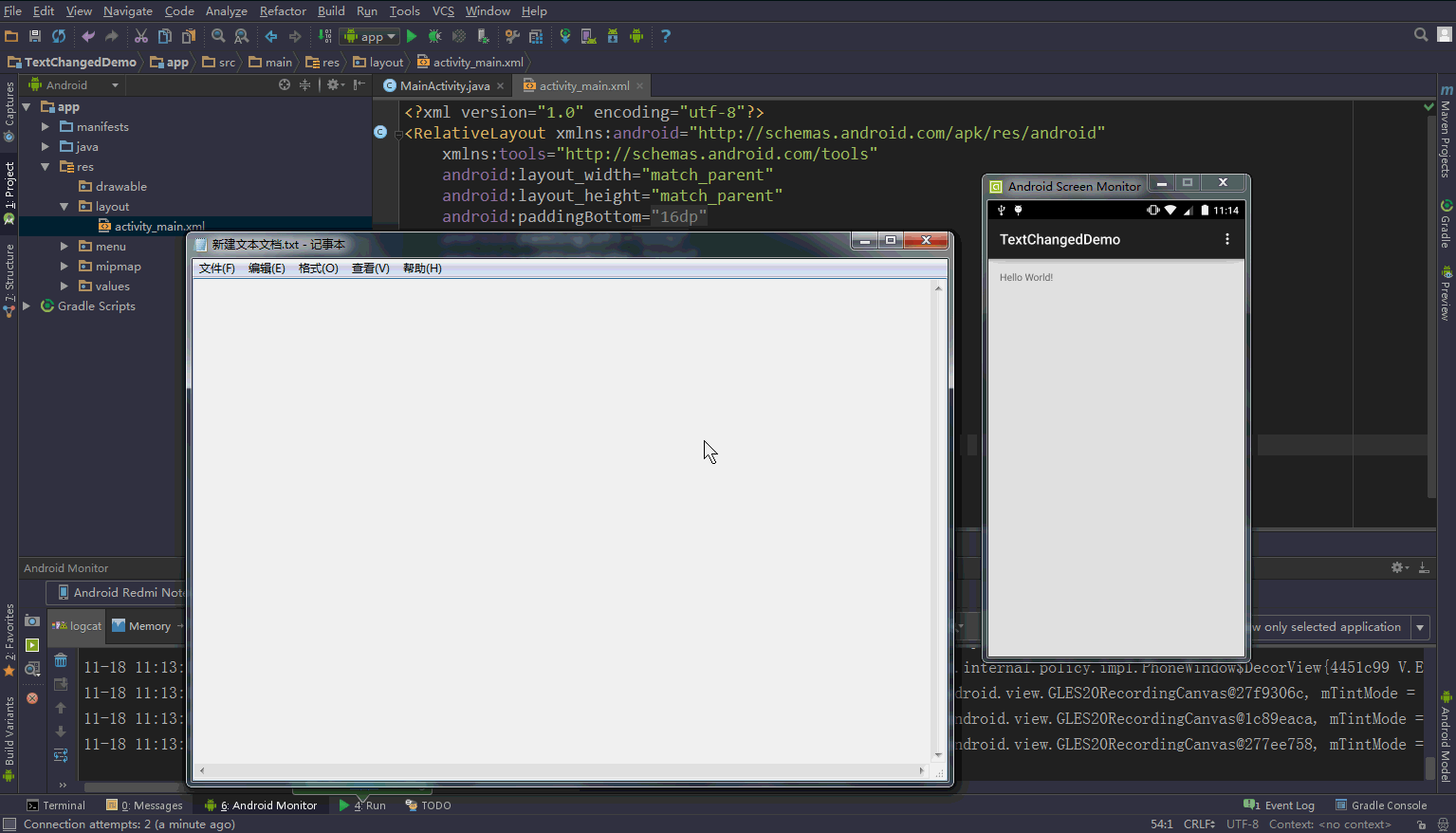1456x833 pixels.
Task: Click the Attach debugger to process icon
Action: [483, 36]
